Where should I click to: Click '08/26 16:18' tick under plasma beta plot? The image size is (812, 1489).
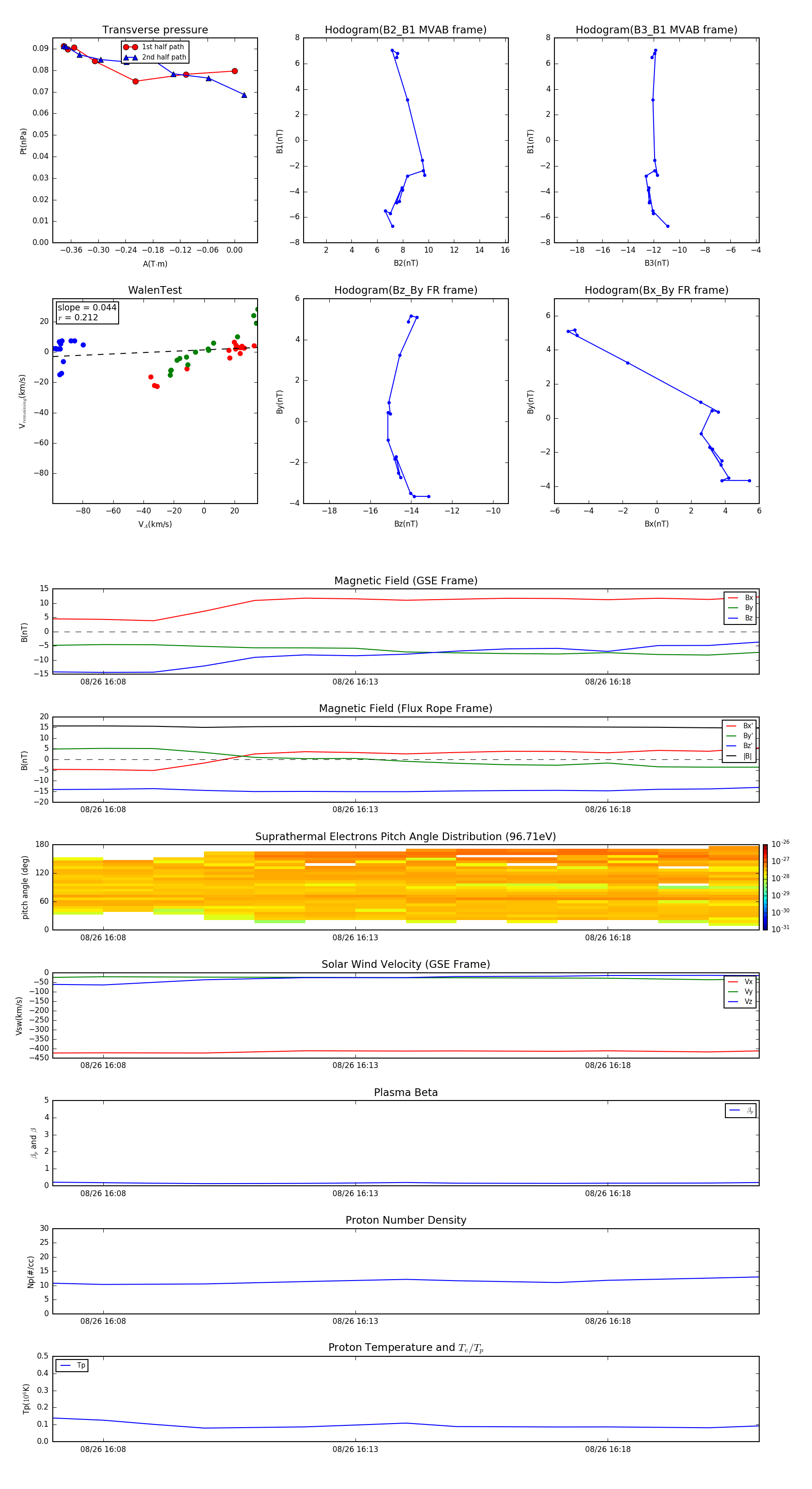pos(607,1193)
